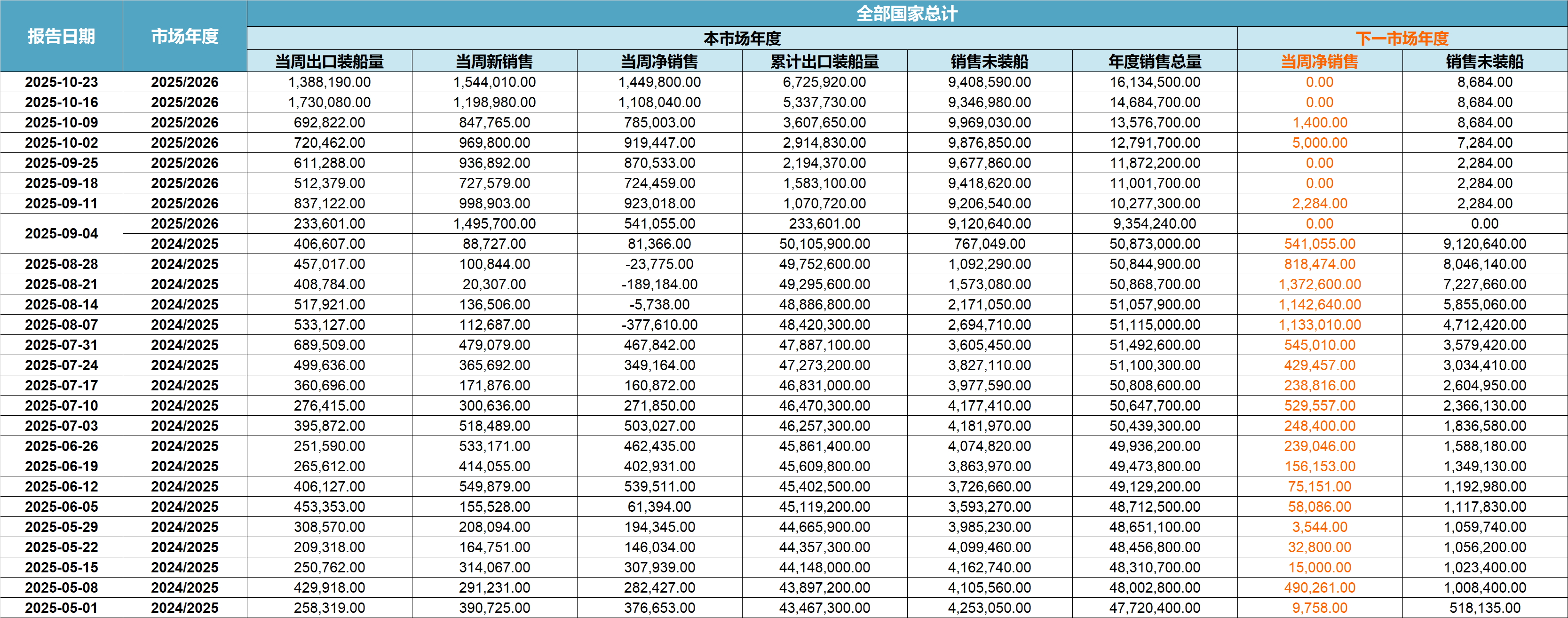Click the 市场年度 column header
Screen dimensions: 1568x618
pyautogui.click(x=184, y=37)
